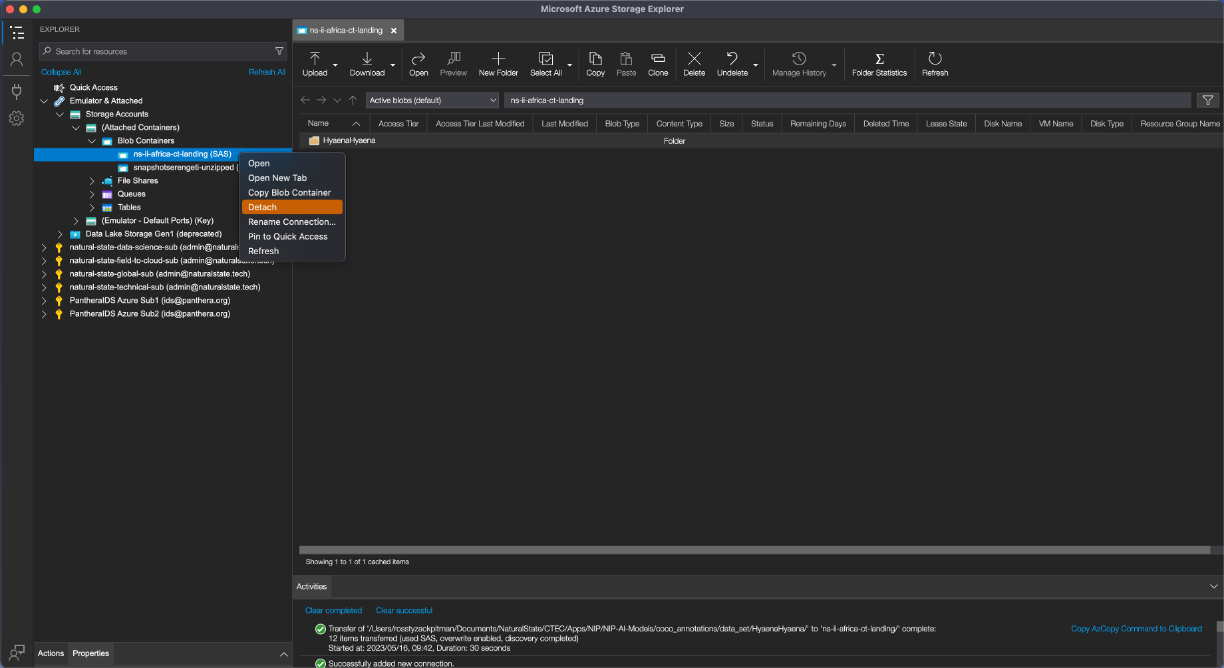Screen dimensions: 1224x668
Task: Switch to the Actions tab
Action: pyautogui.click(x=51, y=653)
